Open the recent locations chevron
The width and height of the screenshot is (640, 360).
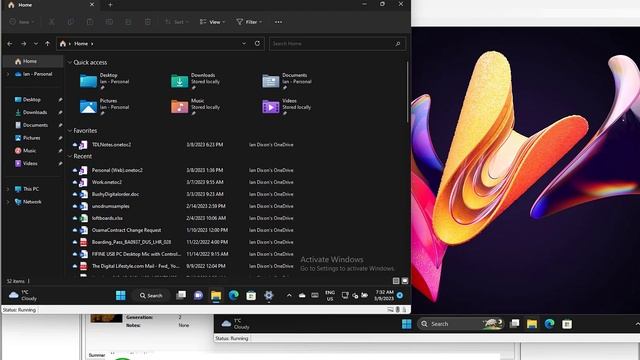coord(36,44)
